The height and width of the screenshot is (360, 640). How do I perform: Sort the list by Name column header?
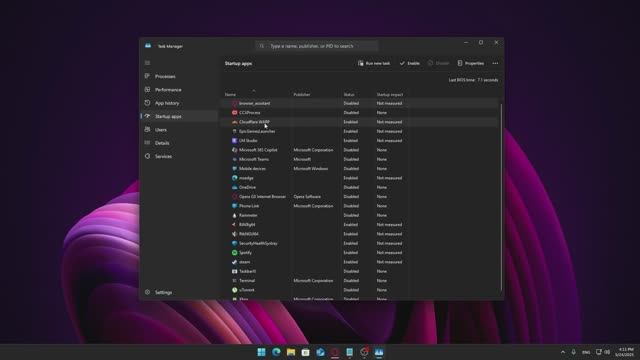click(230, 95)
